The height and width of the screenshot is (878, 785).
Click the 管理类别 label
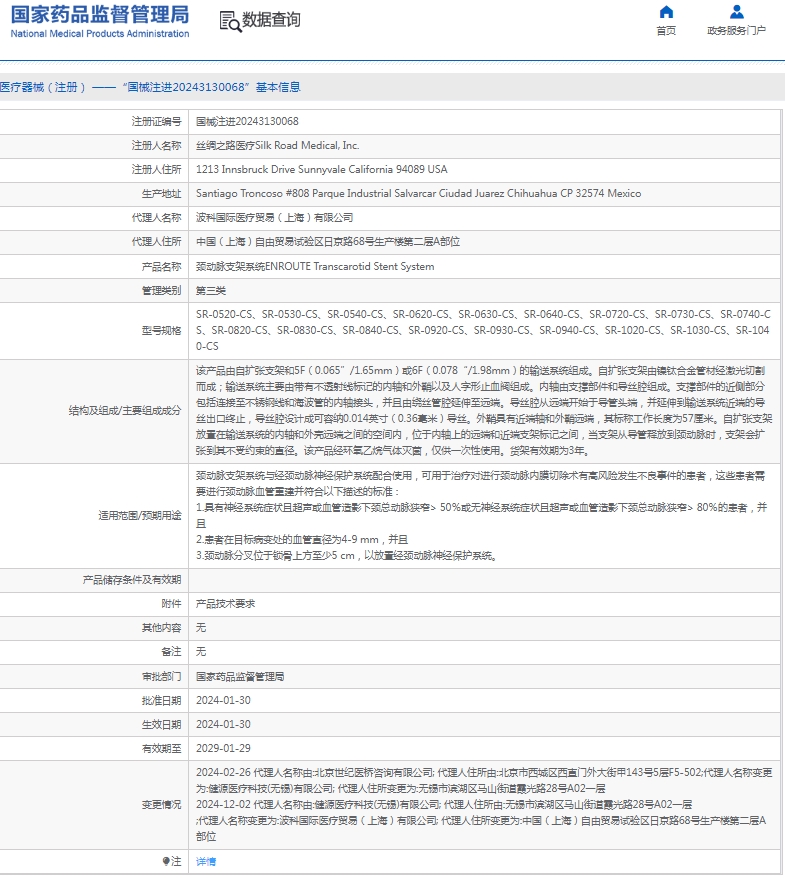[x=161, y=291]
